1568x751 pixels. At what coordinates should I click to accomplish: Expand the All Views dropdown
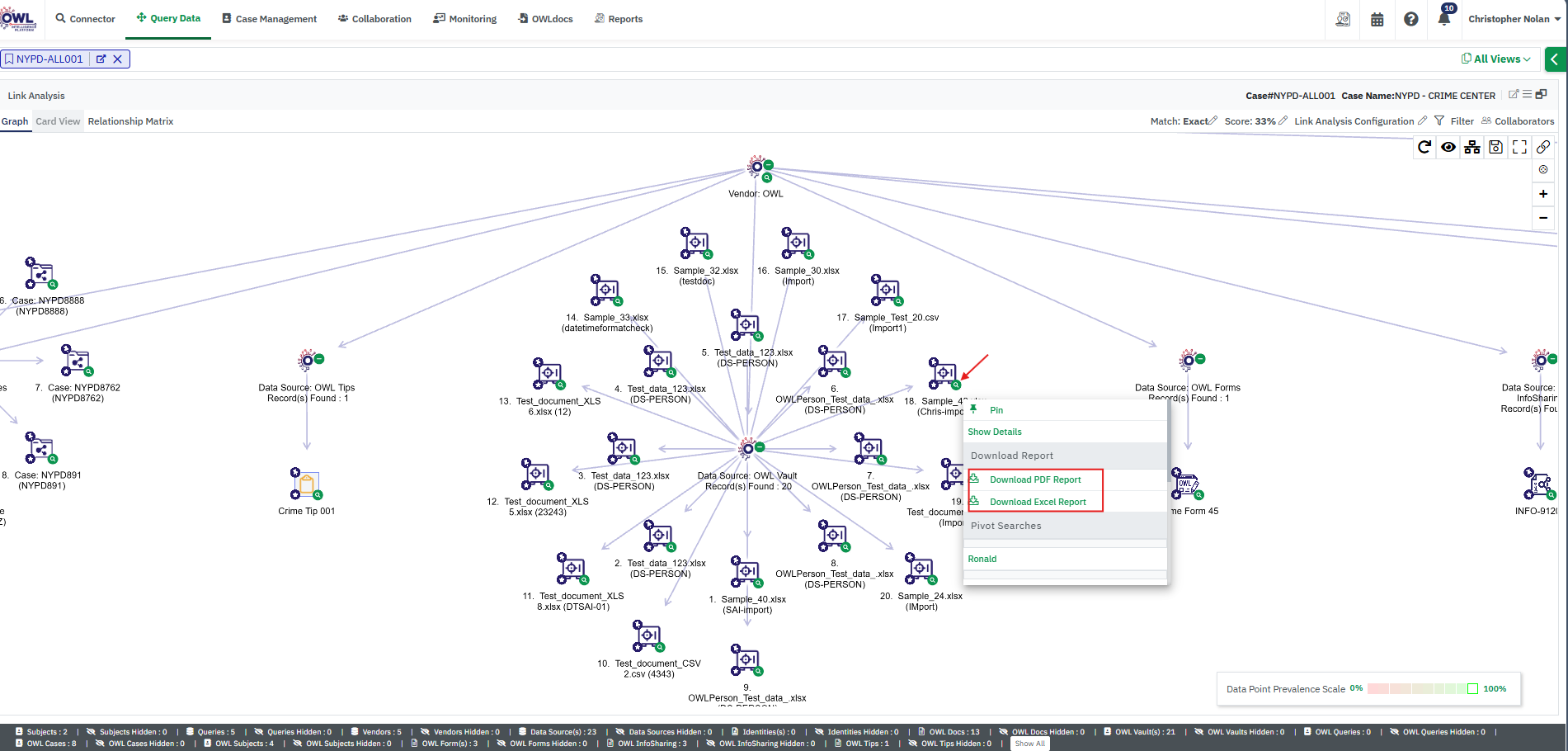pyautogui.click(x=1496, y=59)
